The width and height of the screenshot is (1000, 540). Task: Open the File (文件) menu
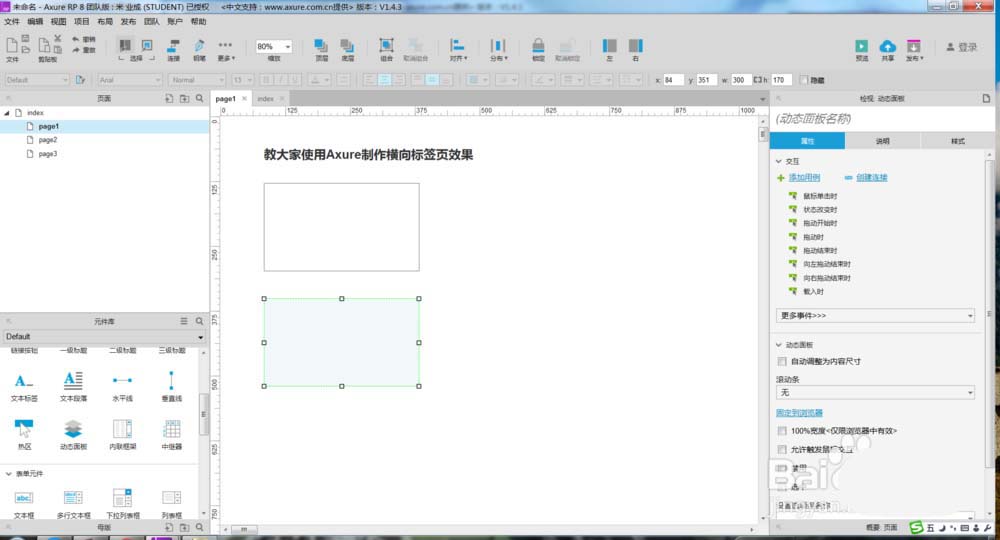pyautogui.click(x=12, y=22)
